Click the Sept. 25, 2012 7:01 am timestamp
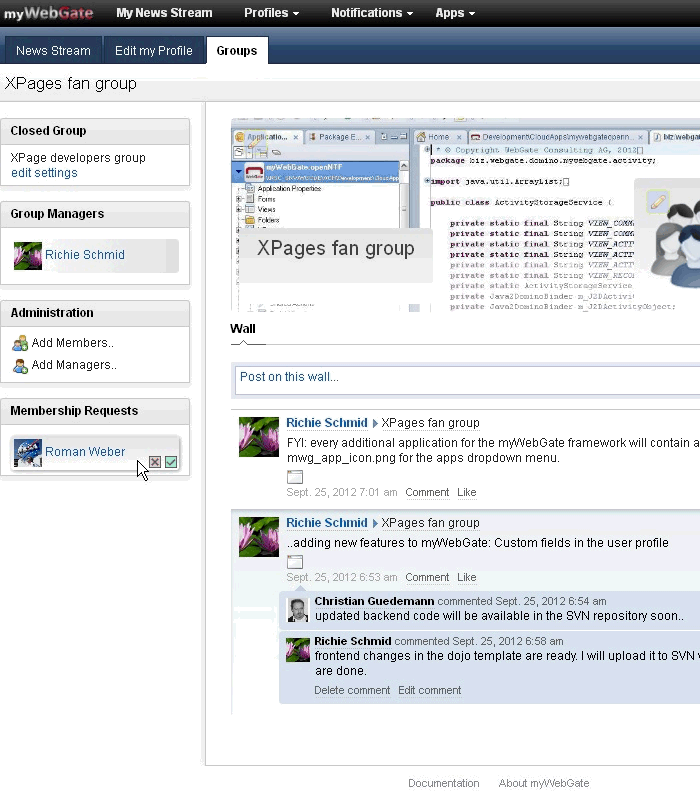This screenshot has height=799, width=700. [341, 492]
